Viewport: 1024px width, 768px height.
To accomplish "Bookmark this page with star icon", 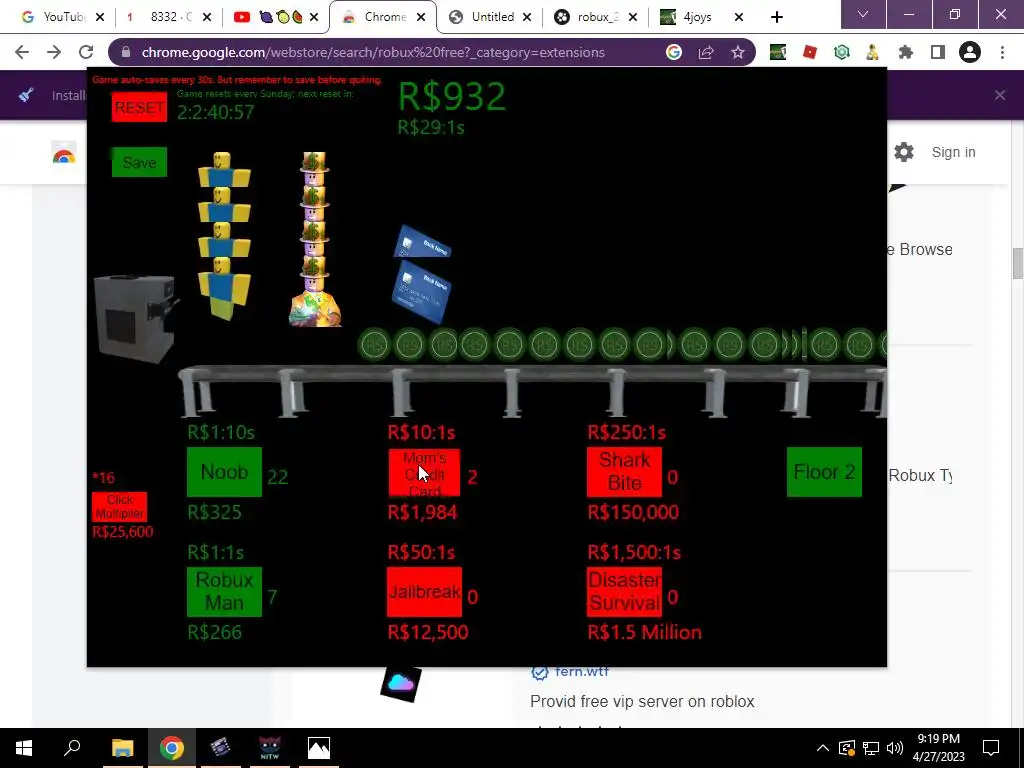I will coord(738,52).
